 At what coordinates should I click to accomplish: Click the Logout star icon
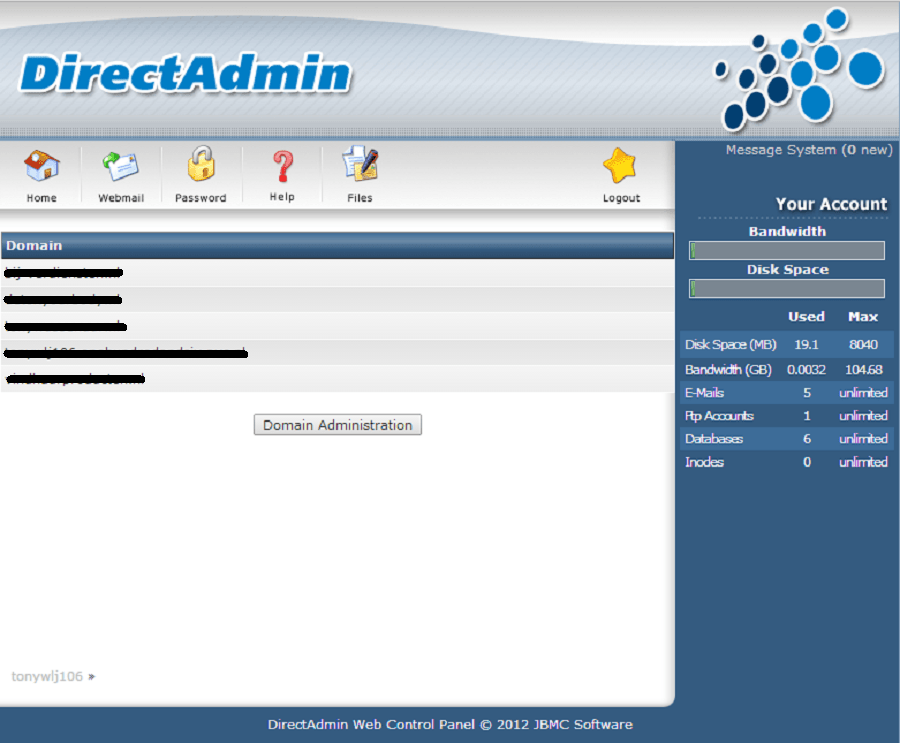pos(620,166)
